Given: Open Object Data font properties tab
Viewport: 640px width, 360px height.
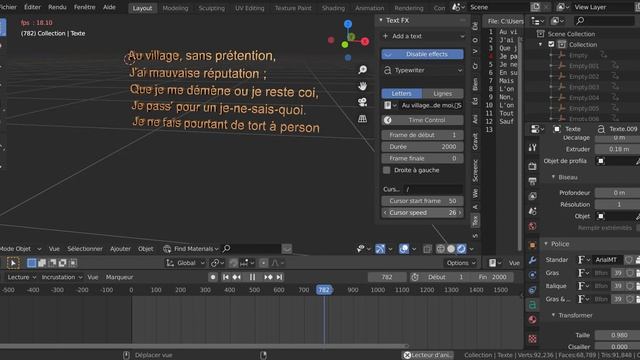Looking at the screenshot, I should tap(532, 304).
